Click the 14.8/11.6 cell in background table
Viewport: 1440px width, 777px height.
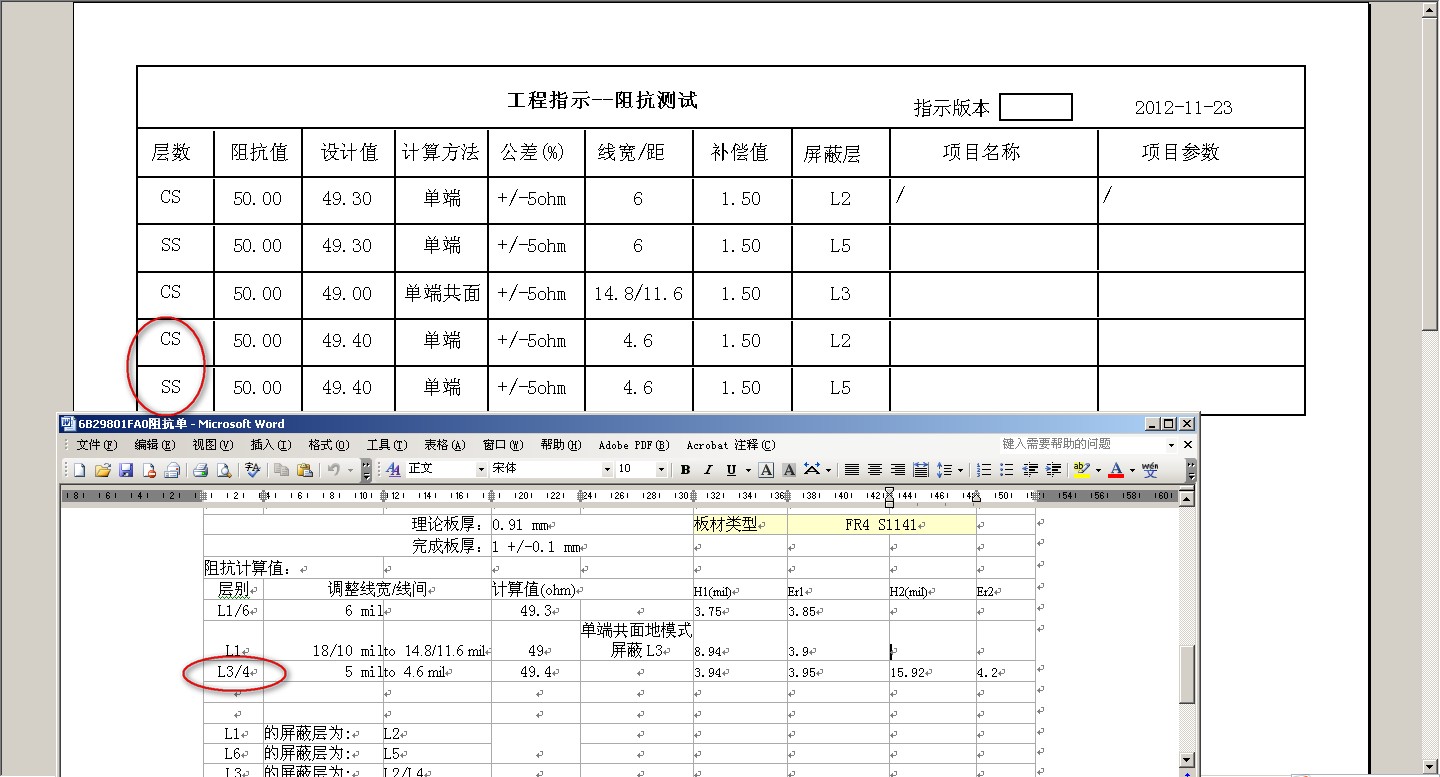tap(638, 294)
